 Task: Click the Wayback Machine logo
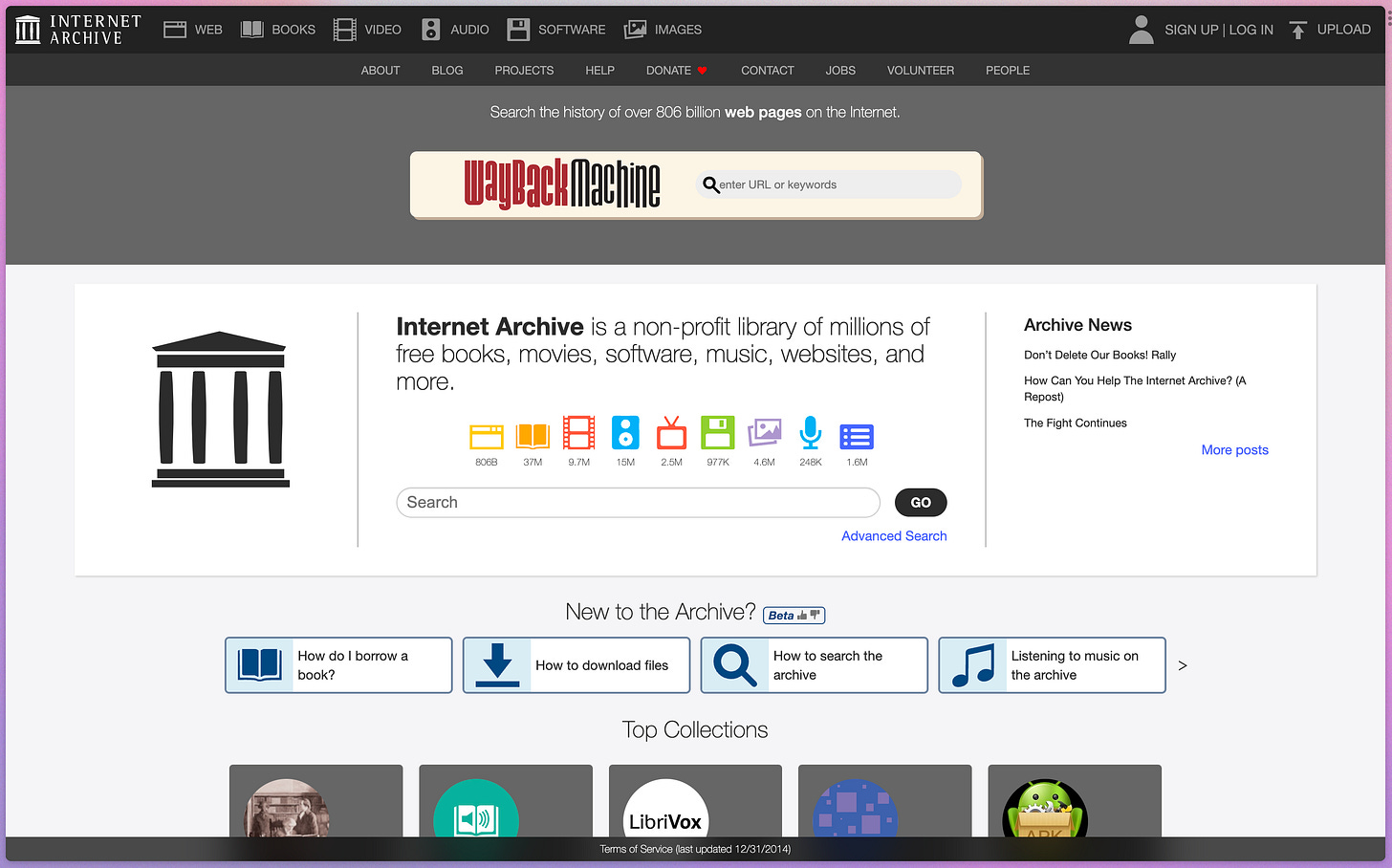pyautogui.click(x=562, y=184)
